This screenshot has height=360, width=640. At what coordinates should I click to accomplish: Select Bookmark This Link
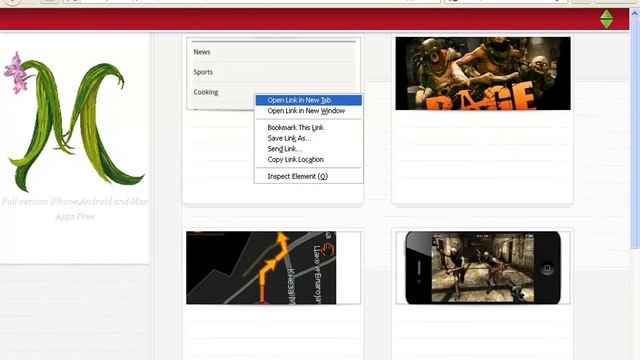pyautogui.click(x=309, y=127)
